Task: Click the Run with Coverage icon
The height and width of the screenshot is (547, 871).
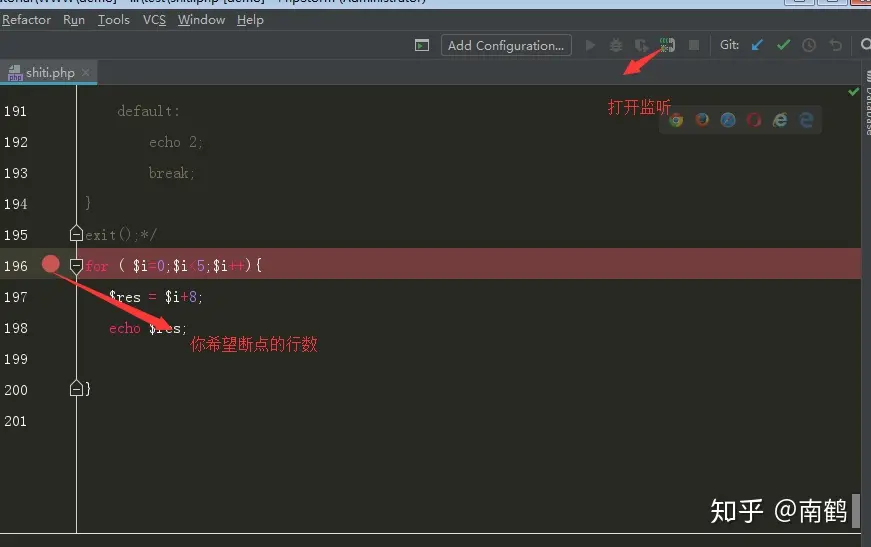Action: [641, 45]
